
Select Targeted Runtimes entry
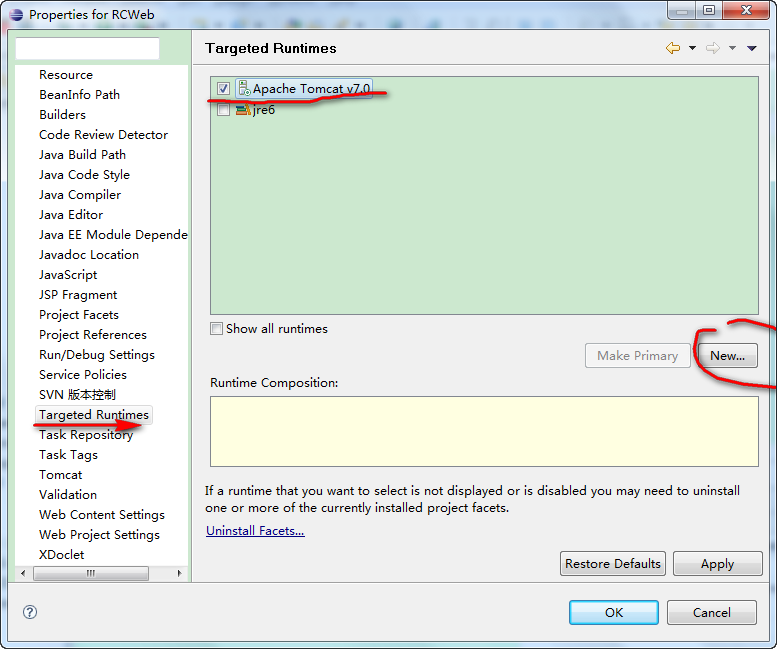[94, 415]
